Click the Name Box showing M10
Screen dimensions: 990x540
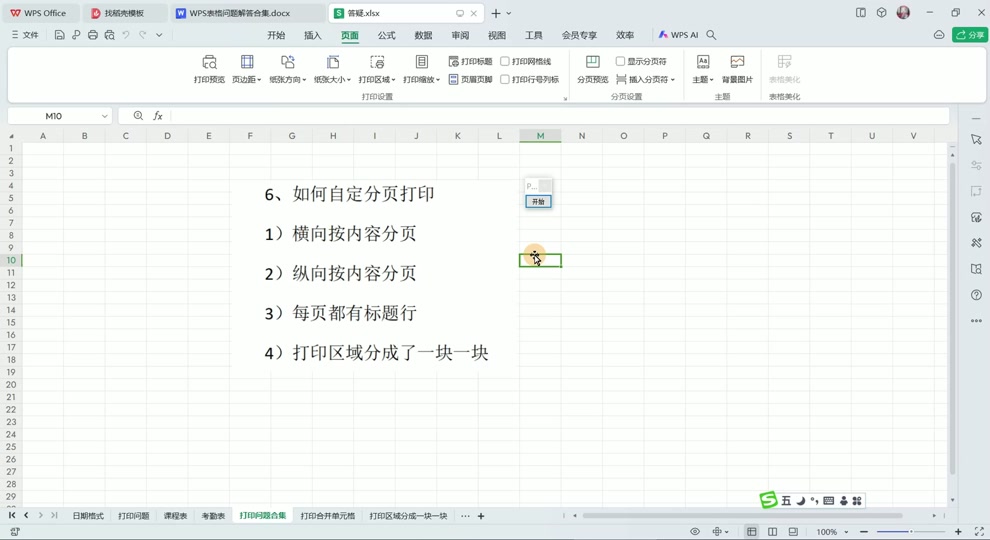point(54,116)
